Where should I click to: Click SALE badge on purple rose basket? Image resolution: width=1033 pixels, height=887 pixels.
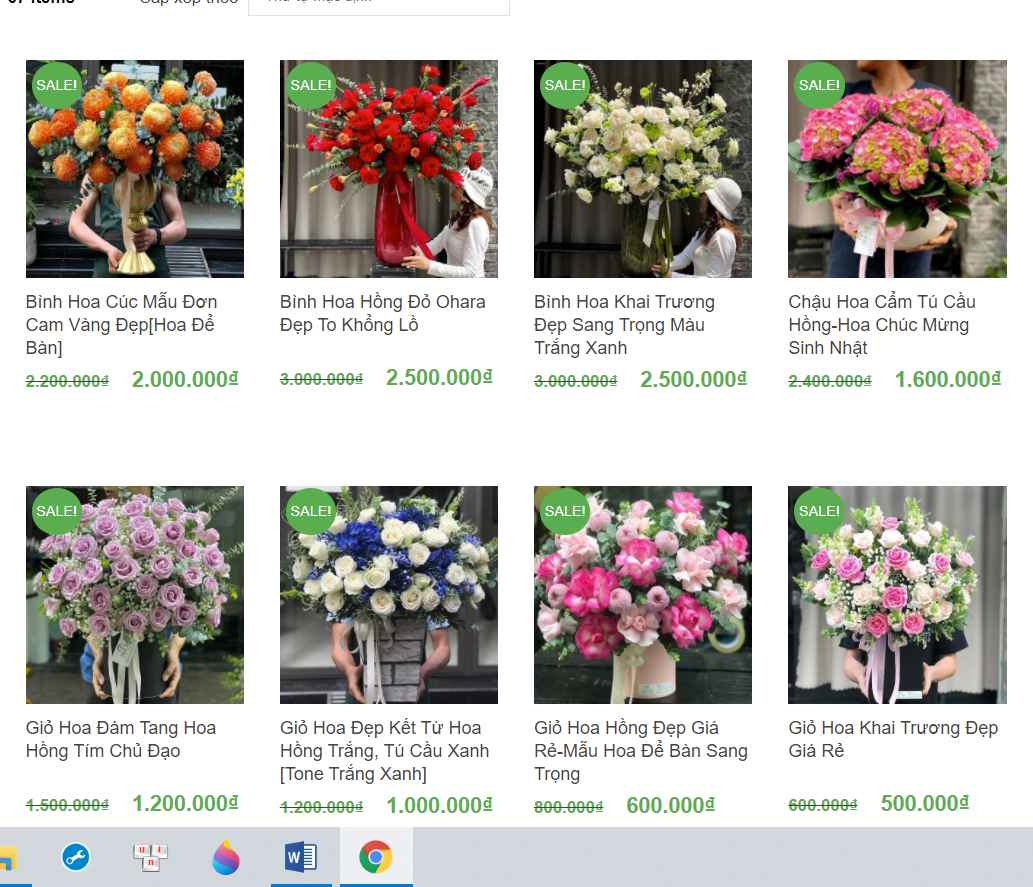tap(56, 511)
